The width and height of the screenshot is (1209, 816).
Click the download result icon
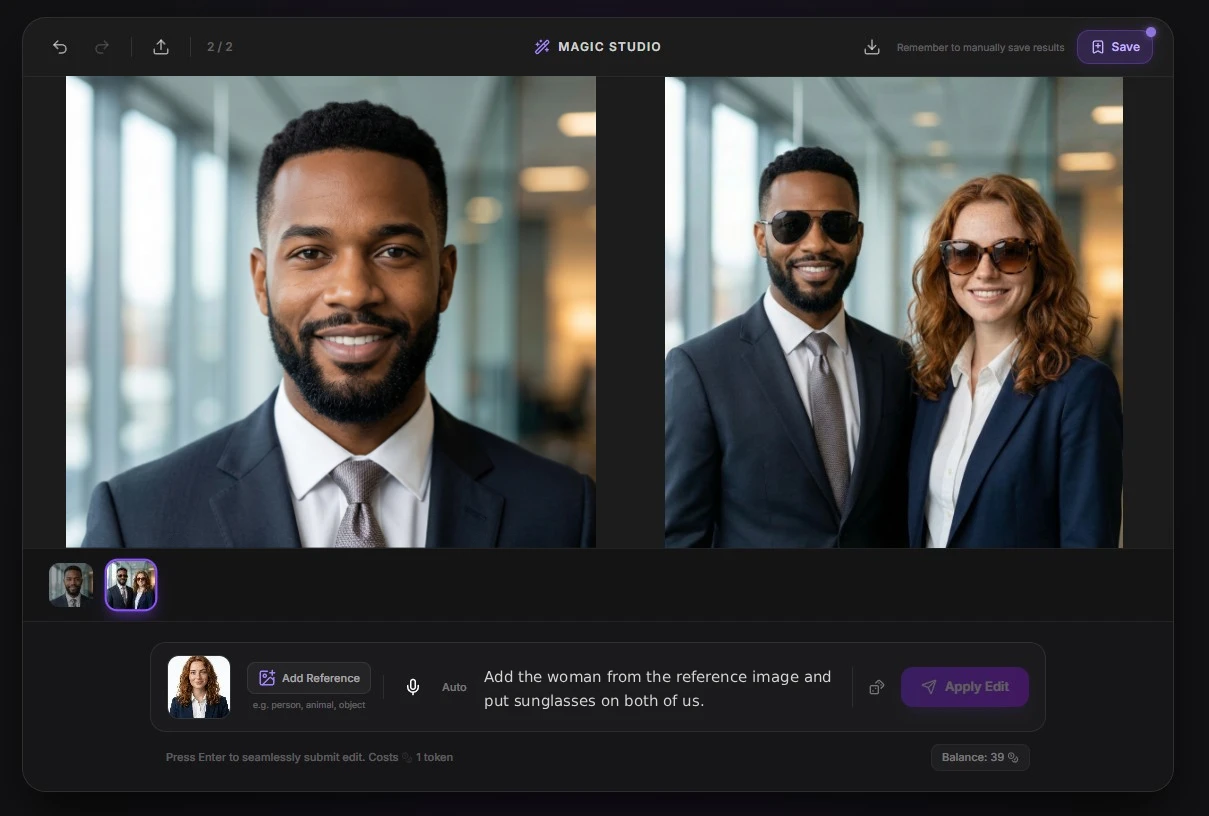872,47
